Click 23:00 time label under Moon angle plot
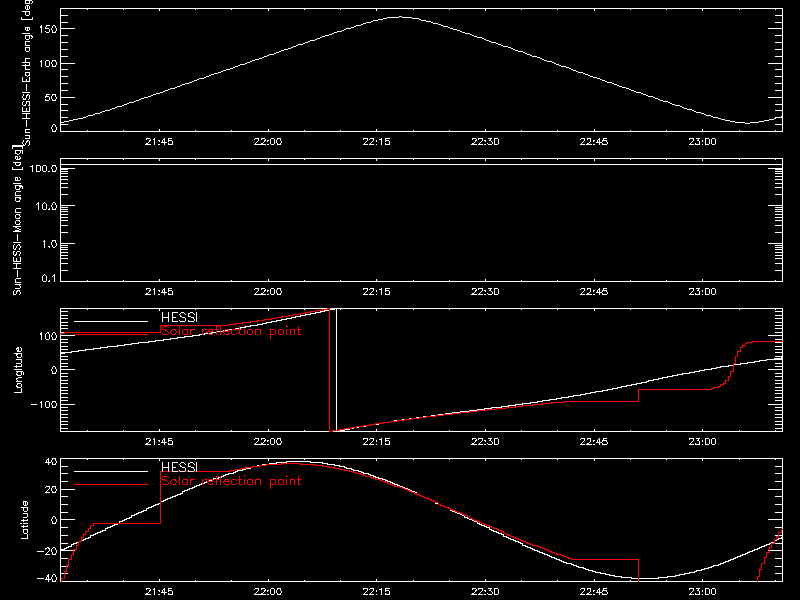This screenshot has width=800, height=600. click(703, 292)
